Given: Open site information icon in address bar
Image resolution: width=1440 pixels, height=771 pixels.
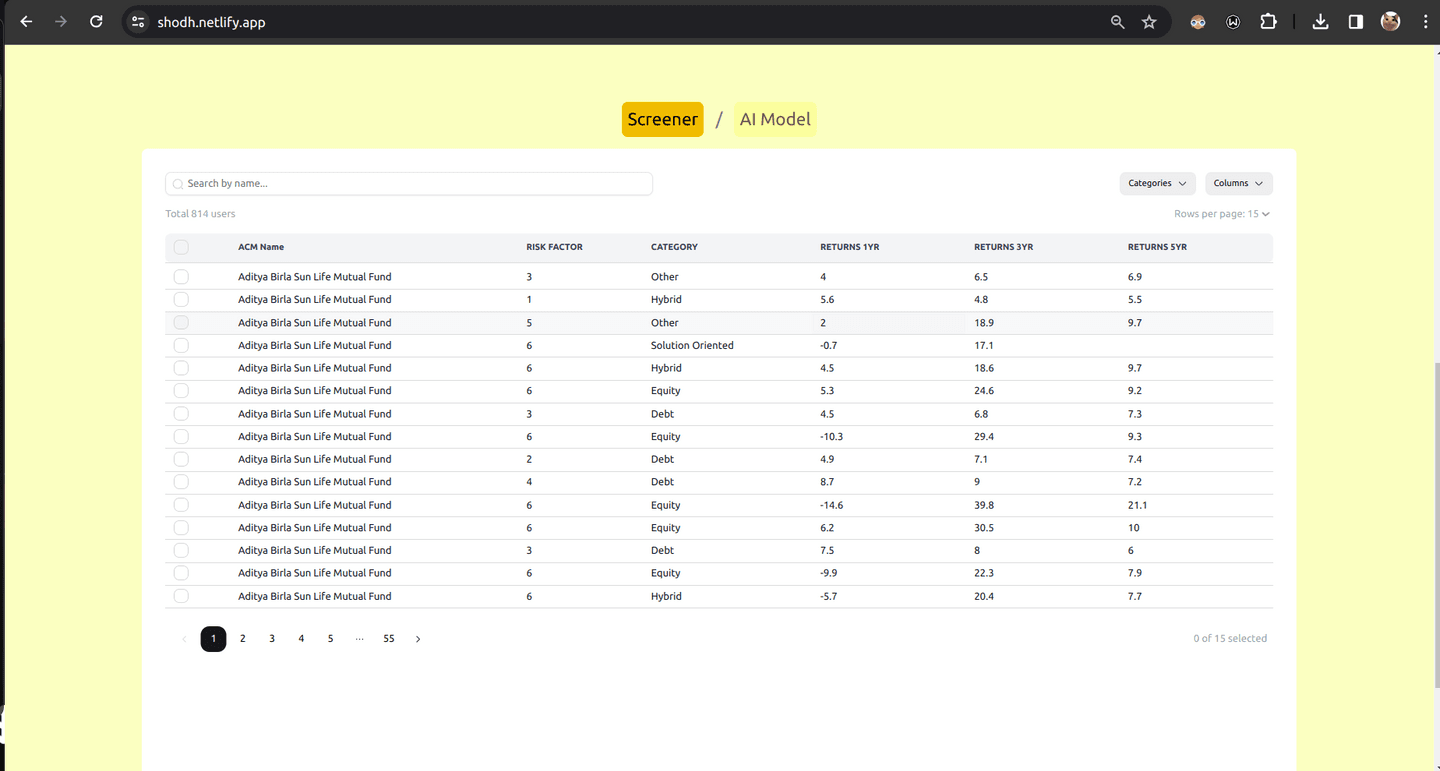Looking at the screenshot, I should [x=138, y=22].
